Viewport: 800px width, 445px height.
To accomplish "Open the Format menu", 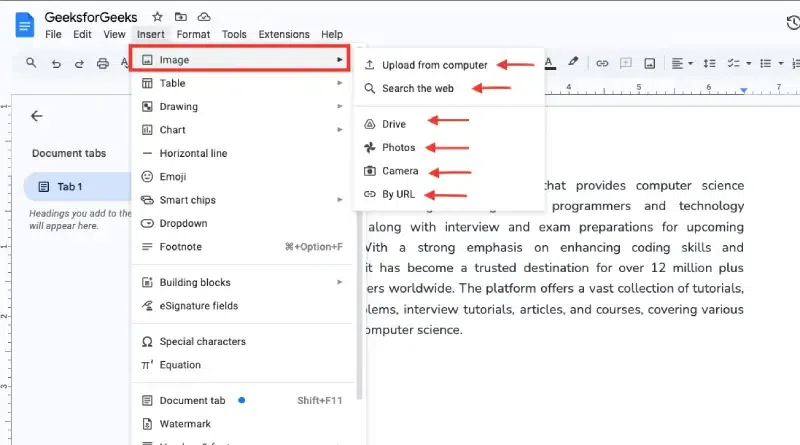I will (x=193, y=34).
